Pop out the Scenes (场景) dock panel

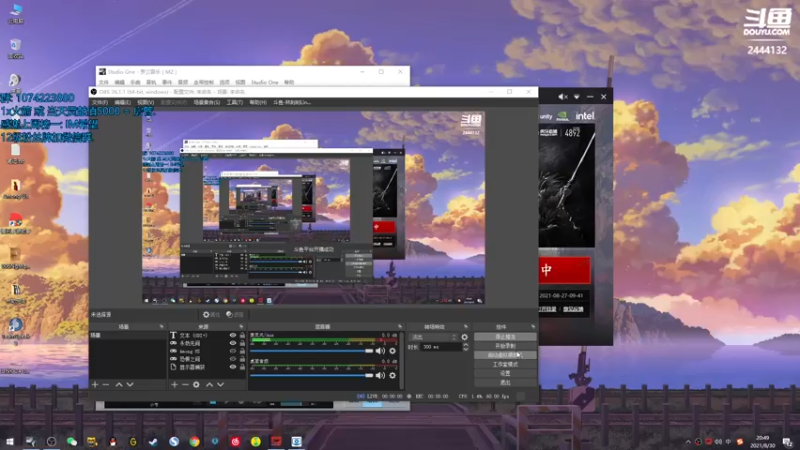[x=162, y=327]
